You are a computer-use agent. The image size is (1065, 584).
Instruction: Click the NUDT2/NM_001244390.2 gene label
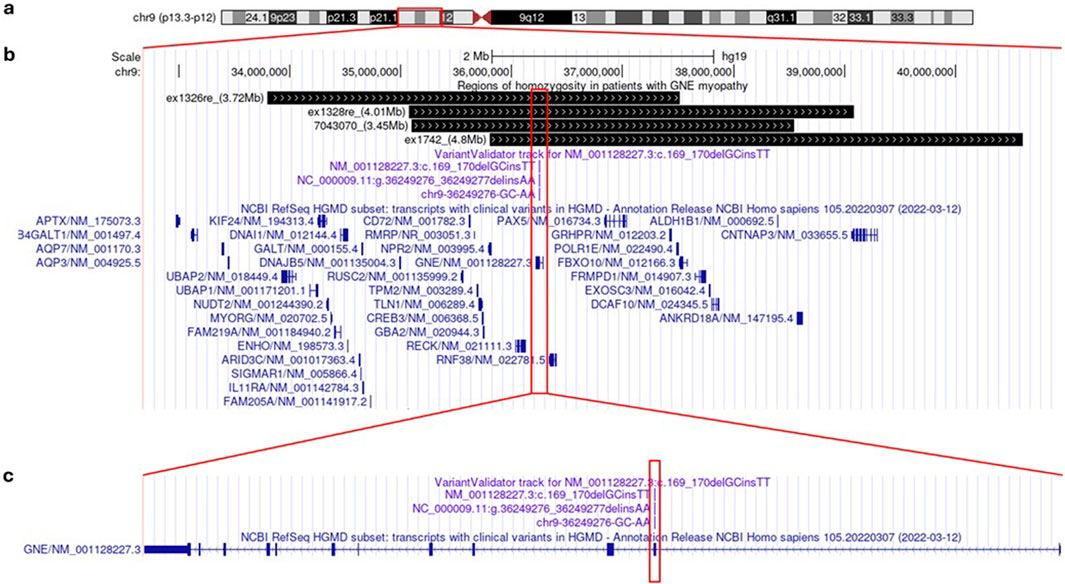pyautogui.click(x=258, y=304)
